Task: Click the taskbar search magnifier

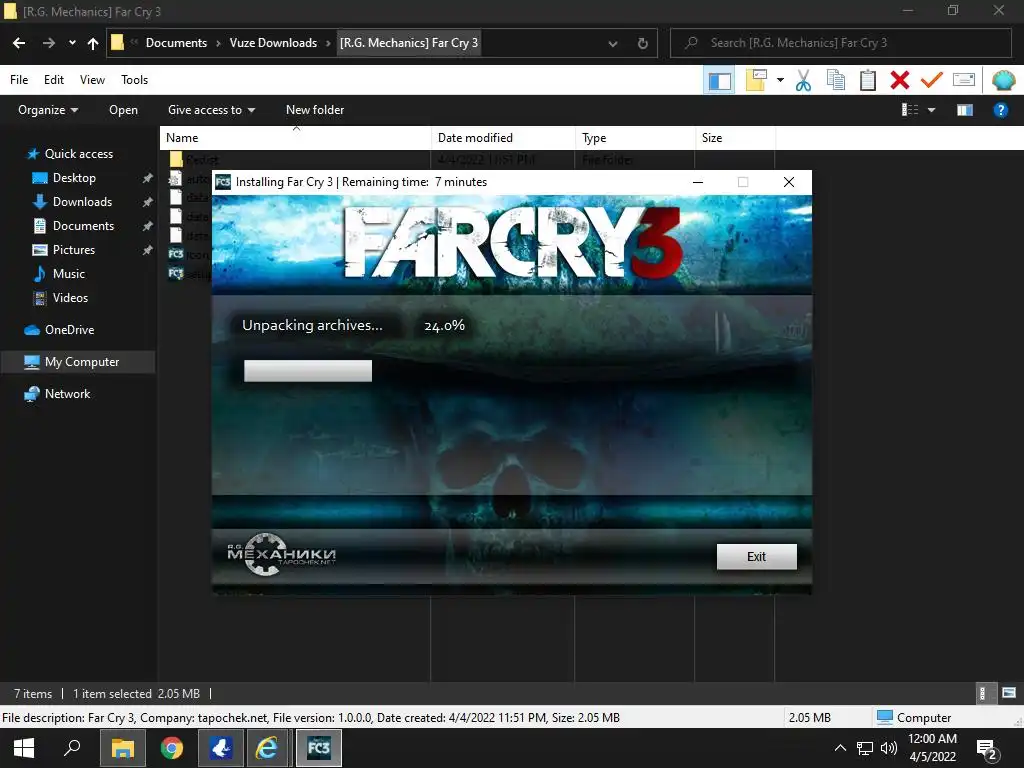Action: [72, 748]
